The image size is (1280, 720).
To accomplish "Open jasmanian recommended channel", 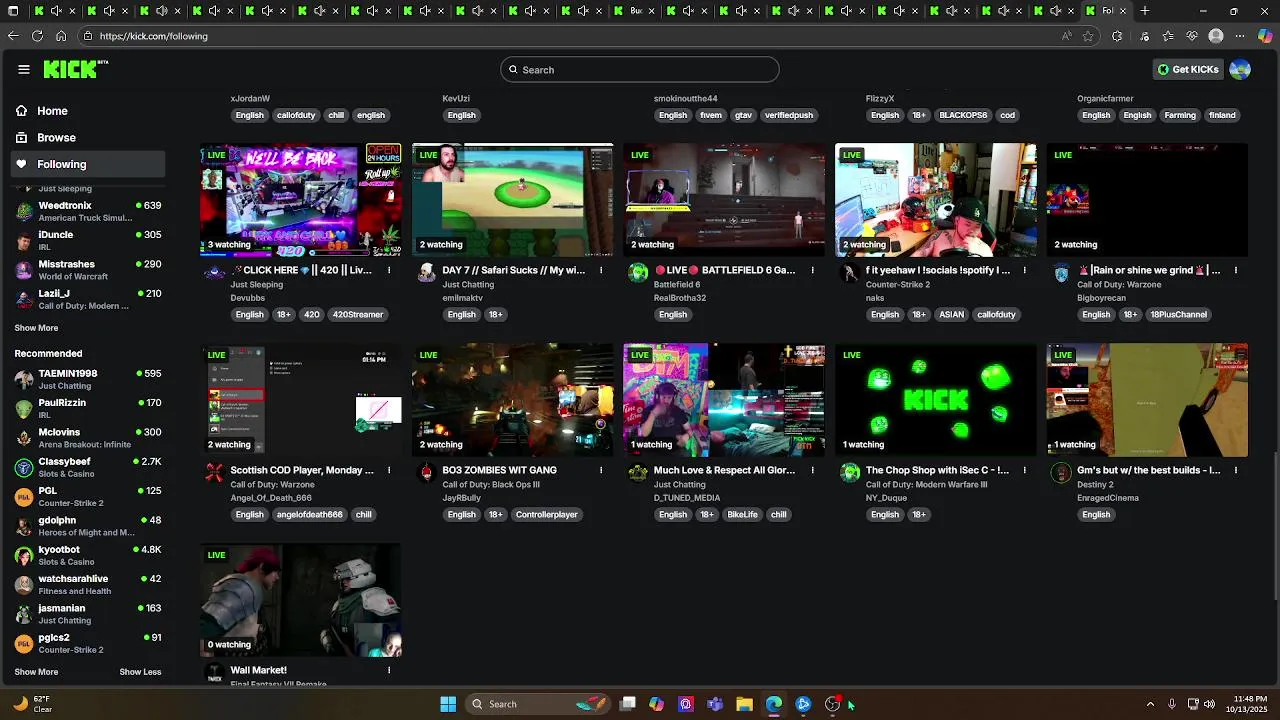I will (88, 614).
